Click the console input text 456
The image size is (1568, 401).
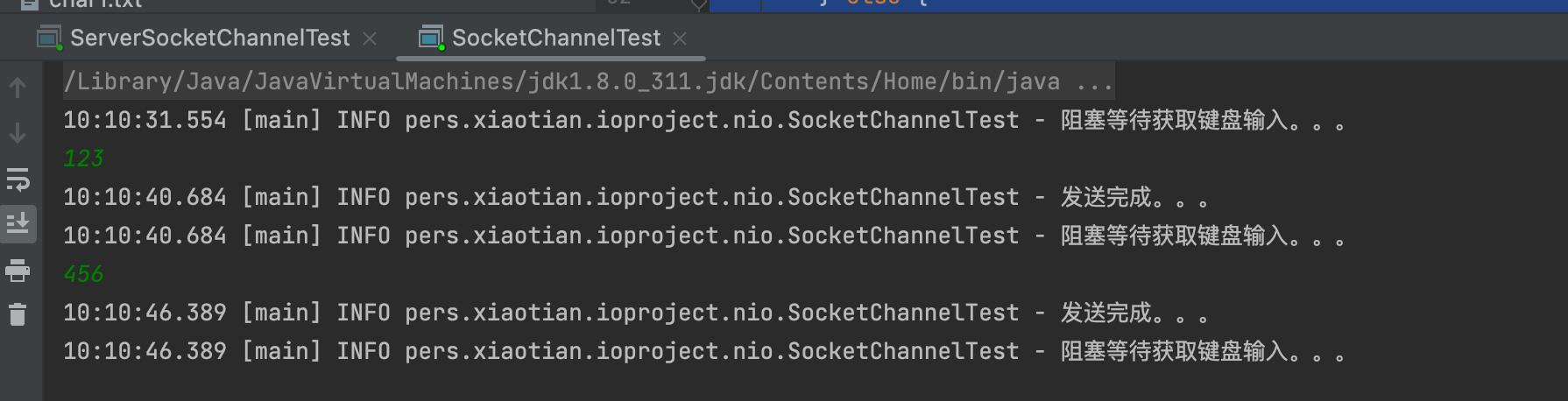(x=83, y=274)
